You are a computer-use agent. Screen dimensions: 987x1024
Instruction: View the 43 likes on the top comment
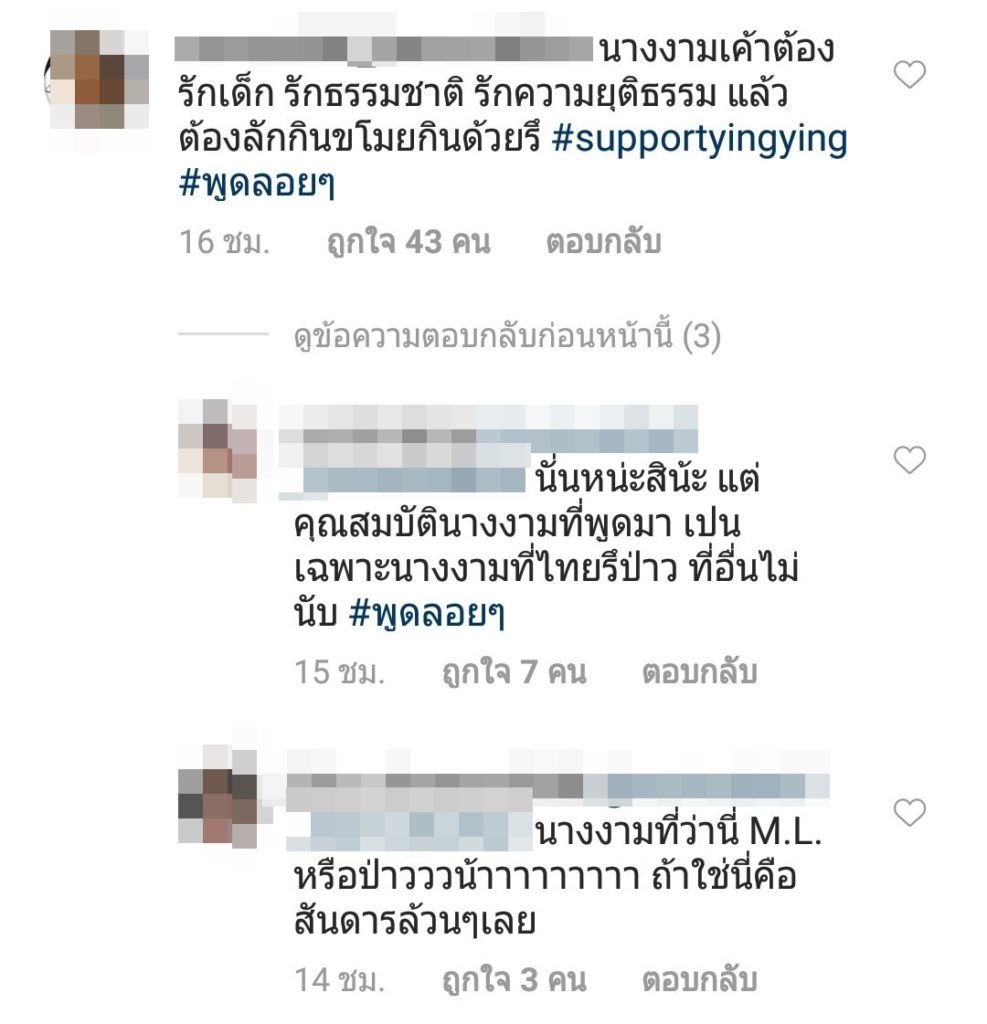coord(409,242)
